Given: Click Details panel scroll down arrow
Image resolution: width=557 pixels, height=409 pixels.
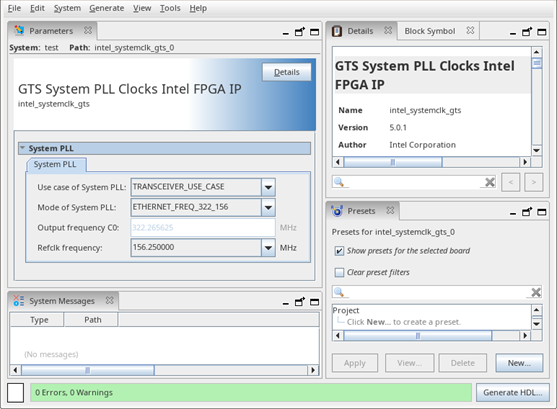Looking at the screenshot, I should 536,150.
